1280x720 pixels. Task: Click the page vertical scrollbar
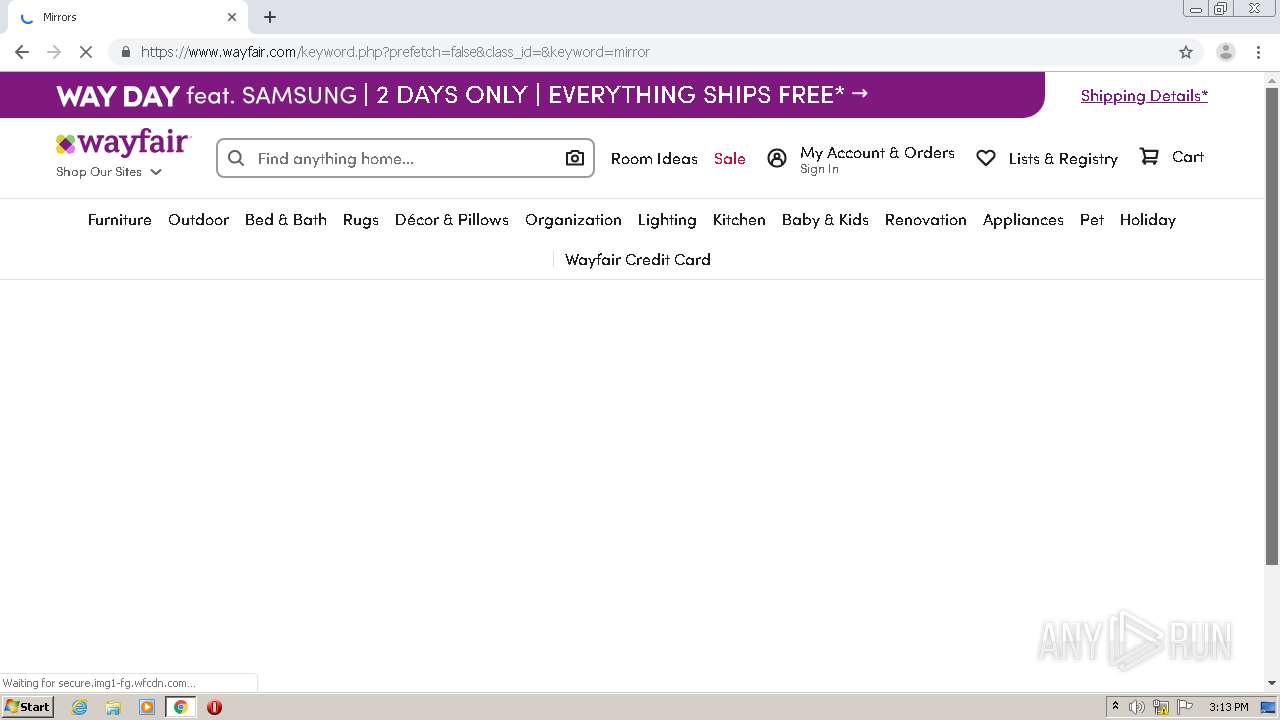click(1272, 325)
